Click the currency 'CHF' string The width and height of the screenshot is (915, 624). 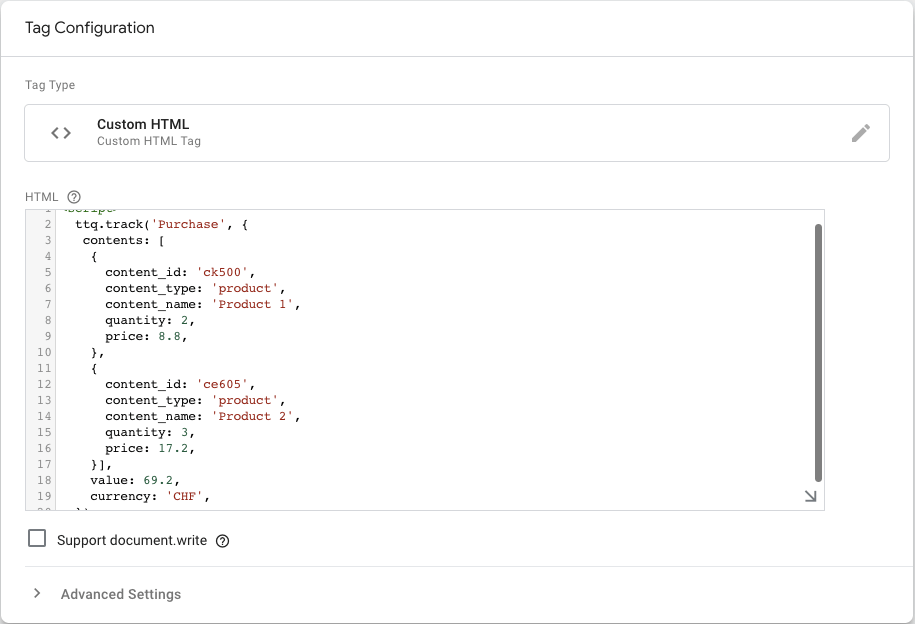184,496
